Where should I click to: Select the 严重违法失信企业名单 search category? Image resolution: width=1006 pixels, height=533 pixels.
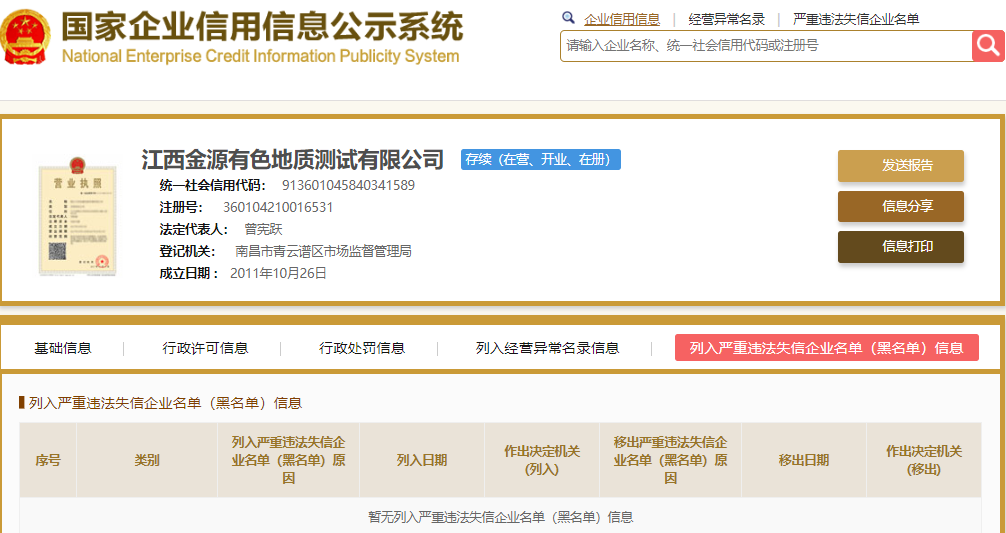pyautogui.click(x=856, y=19)
